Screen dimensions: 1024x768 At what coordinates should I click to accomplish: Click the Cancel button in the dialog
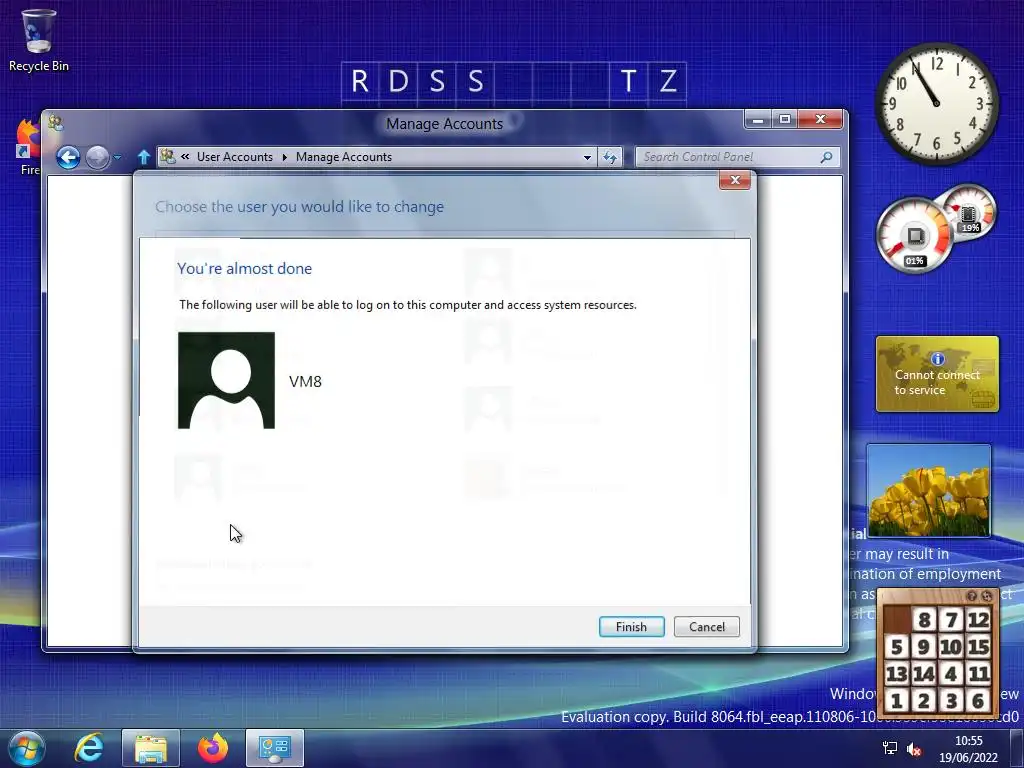pyautogui.click(x=707, y=627)
